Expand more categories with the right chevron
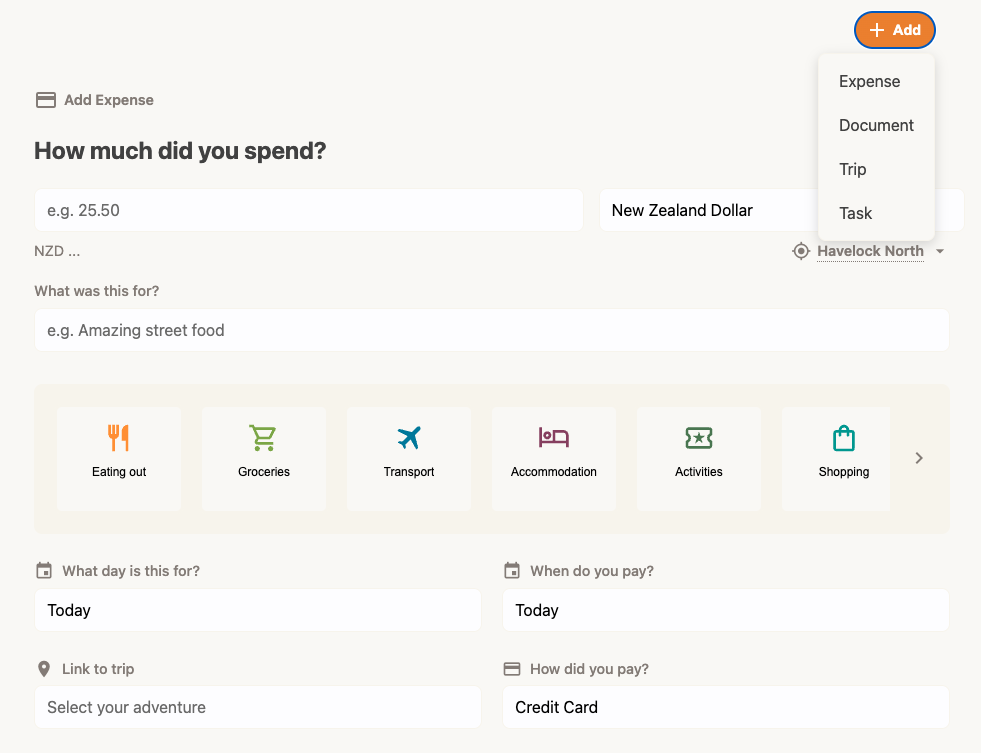Viewport: 981px width, 753px height. (x=918, y=457)
